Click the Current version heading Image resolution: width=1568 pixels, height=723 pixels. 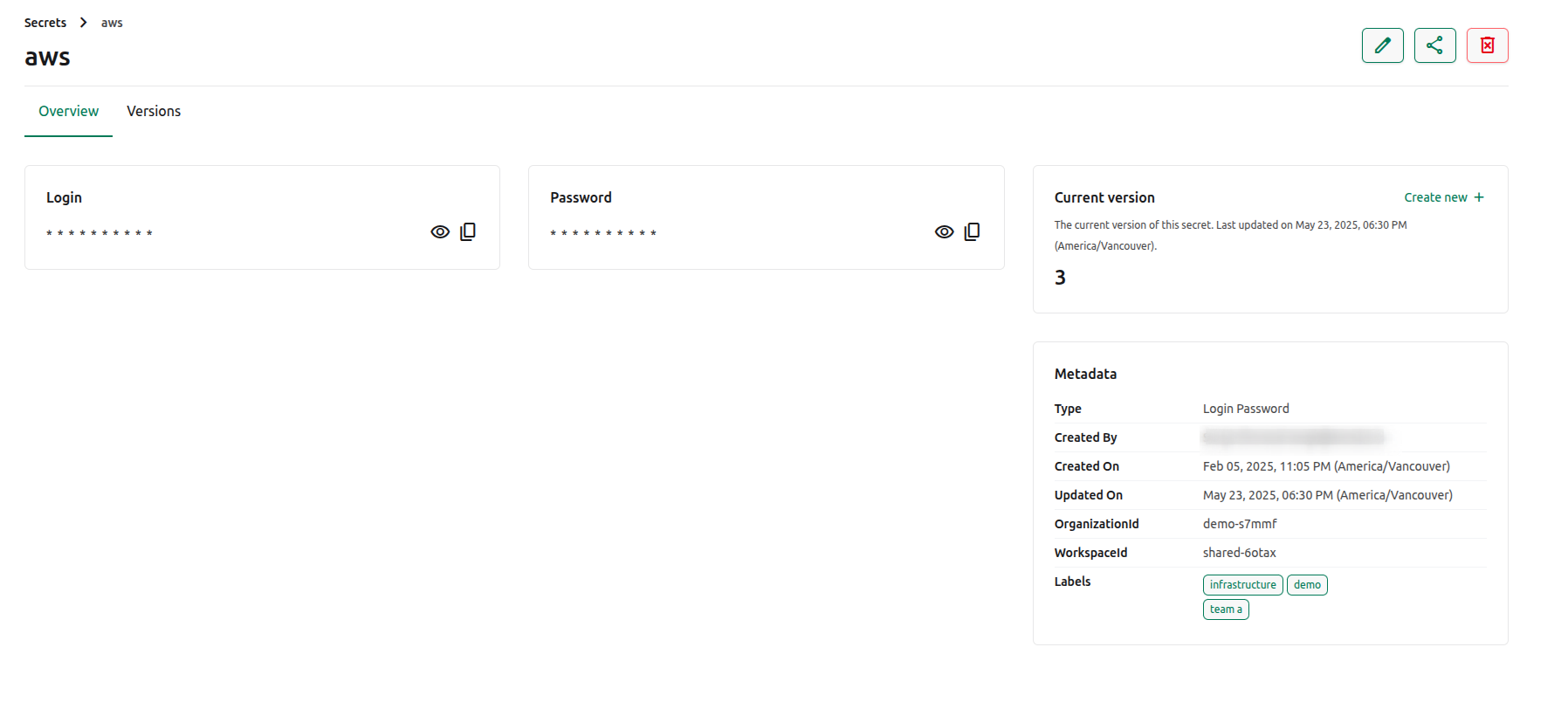pyautogui.click(x=1104, y=197)
